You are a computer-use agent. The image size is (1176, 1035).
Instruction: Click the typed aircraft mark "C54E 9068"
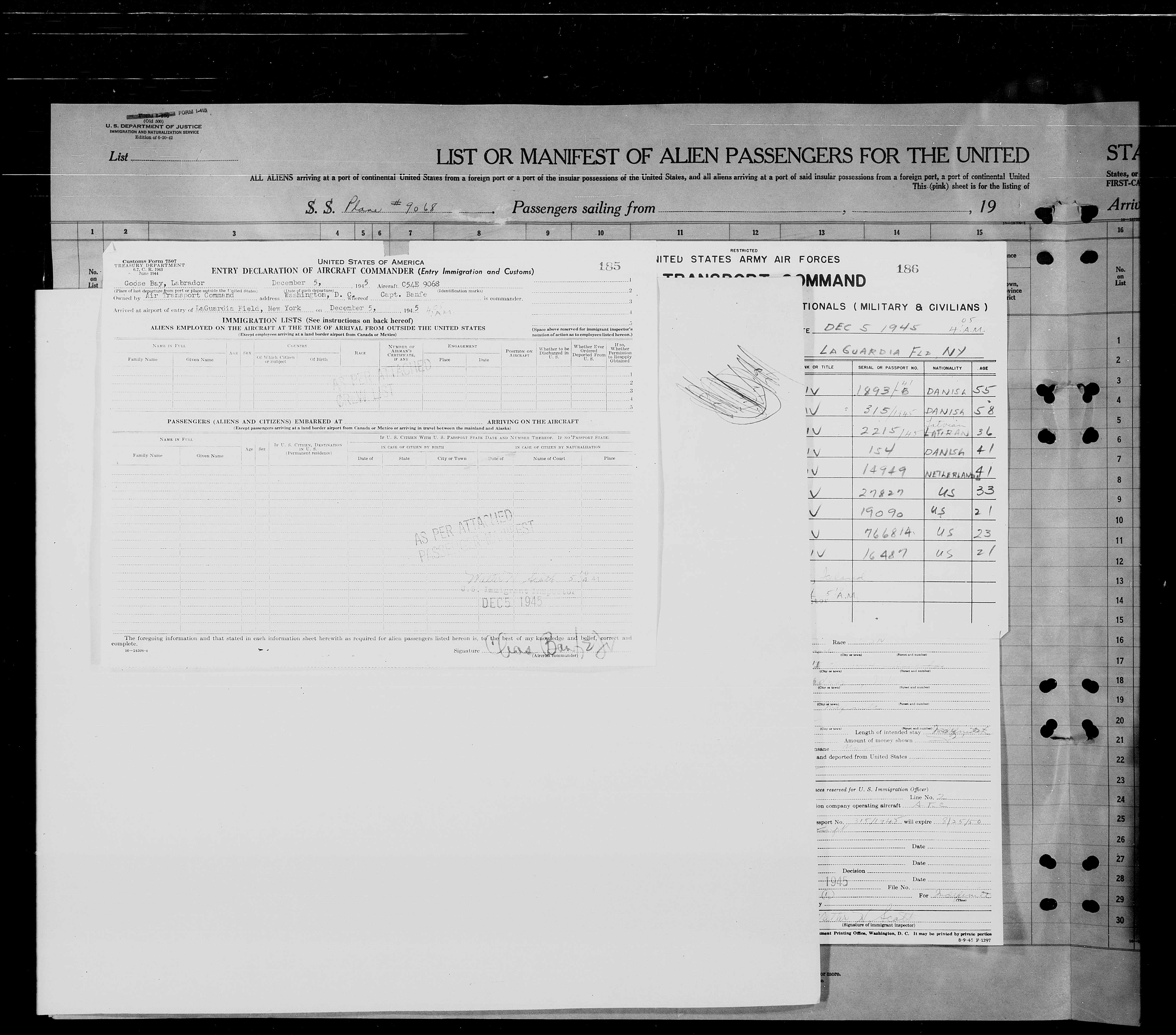(x=420, y=284)
